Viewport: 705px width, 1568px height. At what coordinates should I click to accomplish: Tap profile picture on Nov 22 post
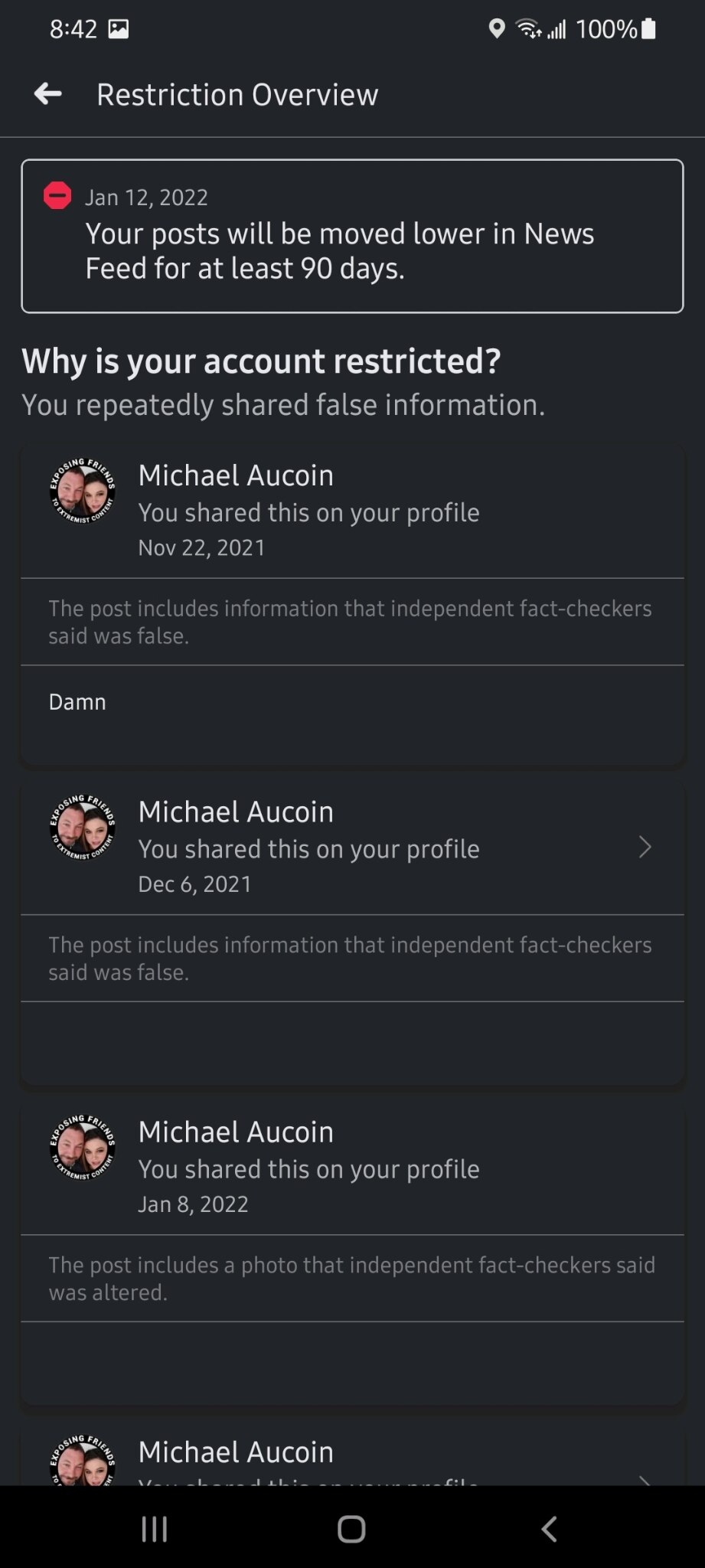[x=83, y=491]
